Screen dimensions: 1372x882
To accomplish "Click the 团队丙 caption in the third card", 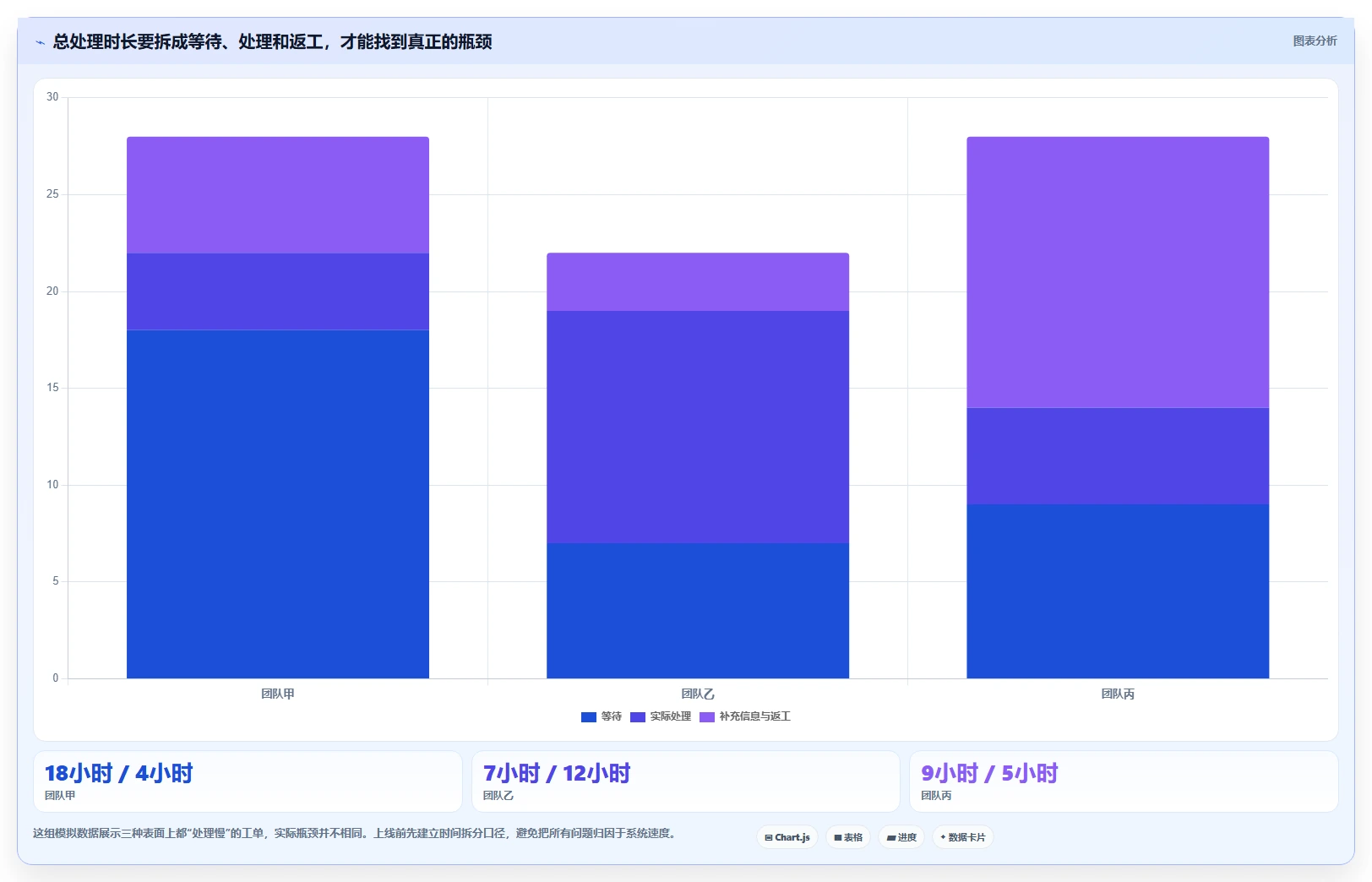I will pyautogui.click(x=936, y=796).
